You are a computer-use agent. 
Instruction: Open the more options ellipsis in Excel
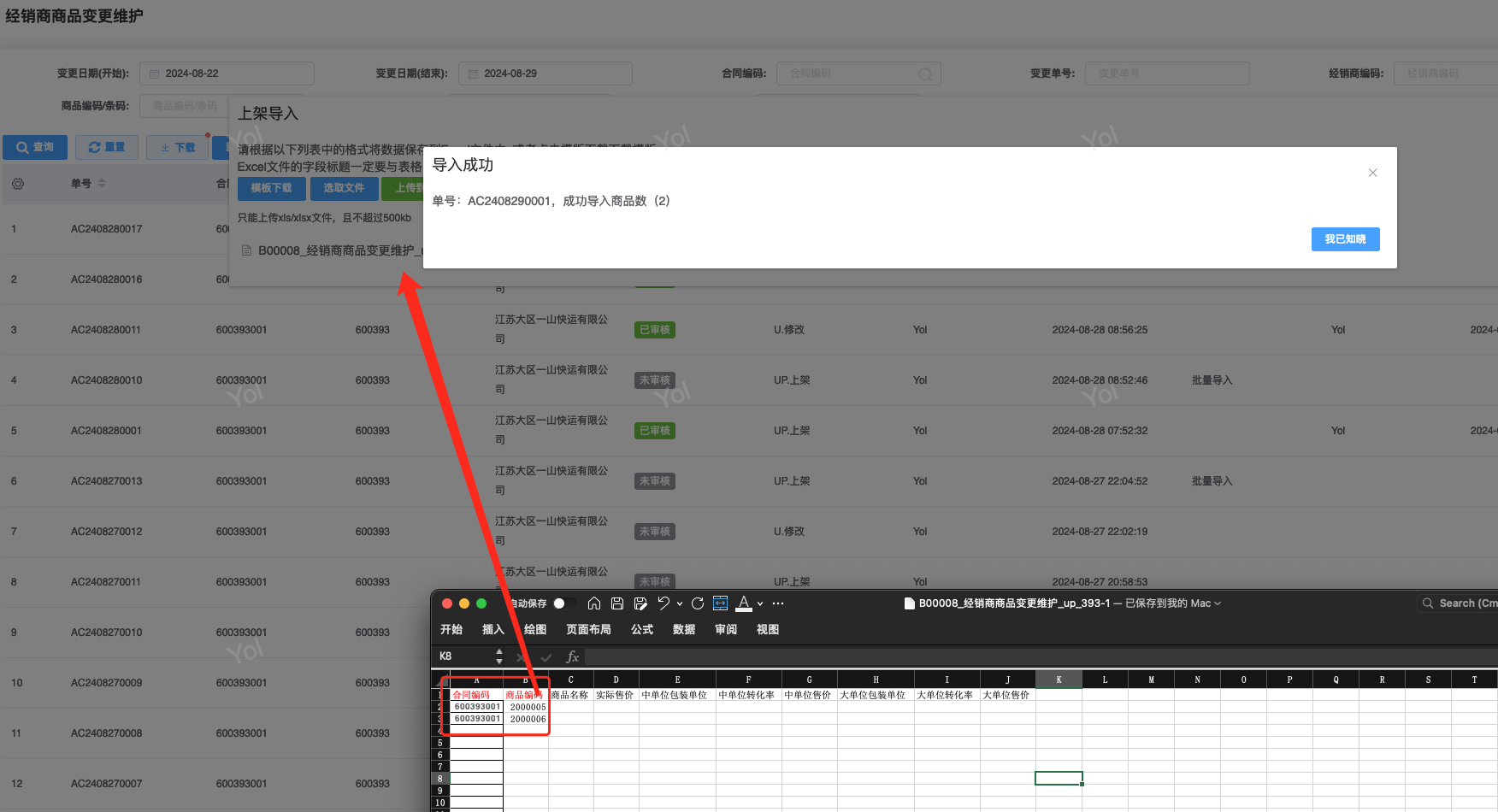pos(778,603)
